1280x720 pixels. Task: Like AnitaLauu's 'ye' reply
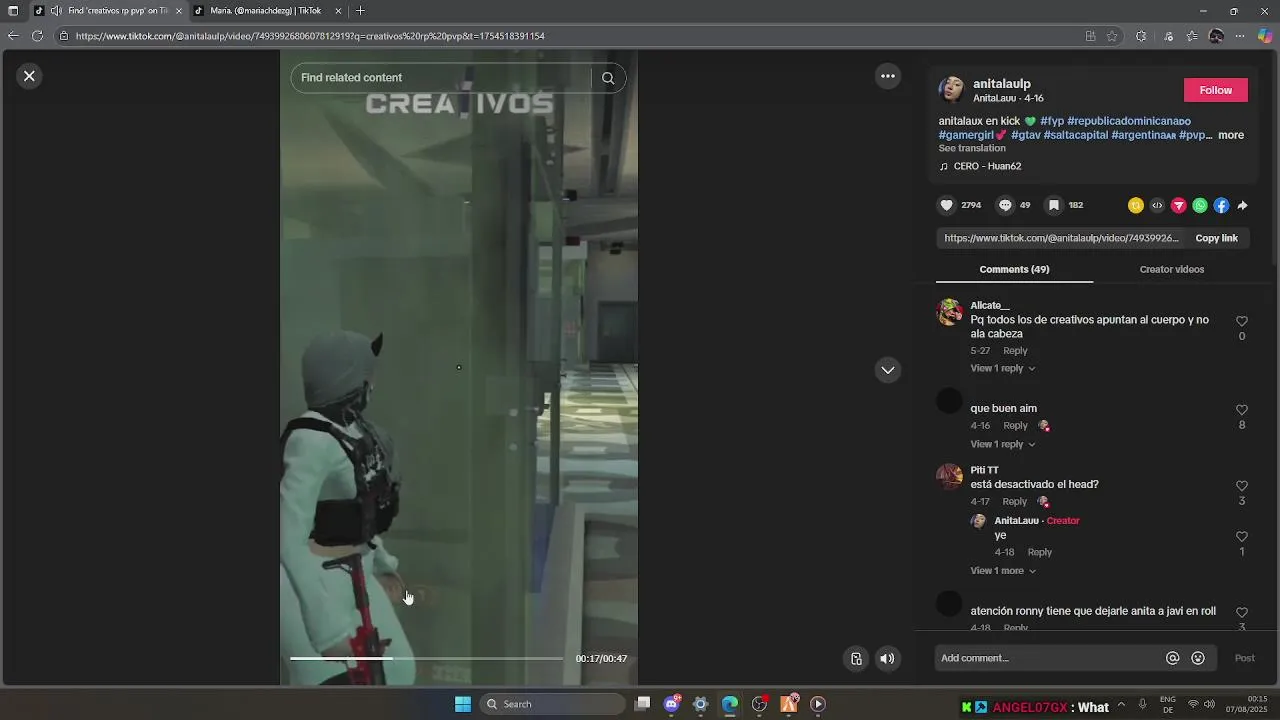tap(1242, 537)
